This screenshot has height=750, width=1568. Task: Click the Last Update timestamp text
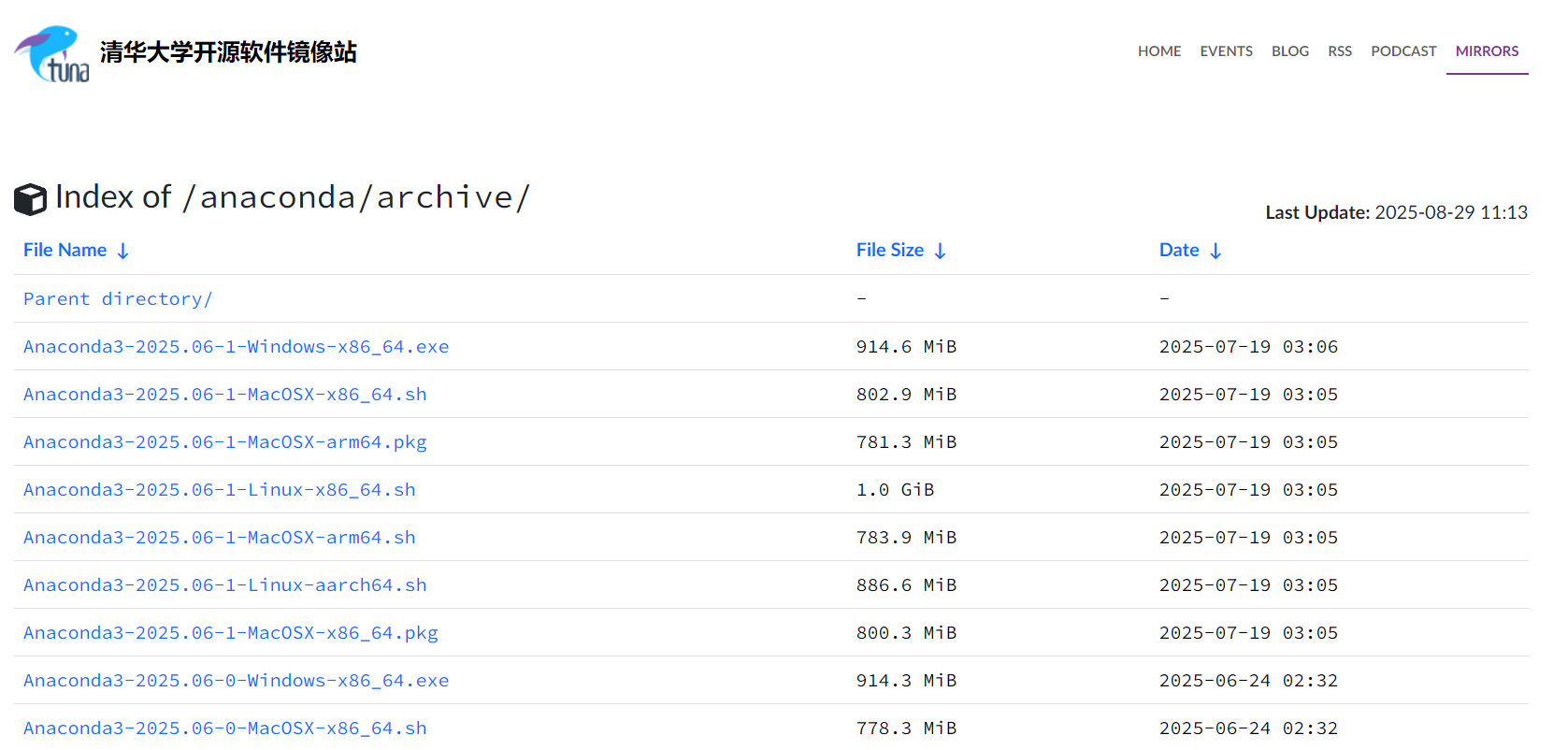(1396, 212)
